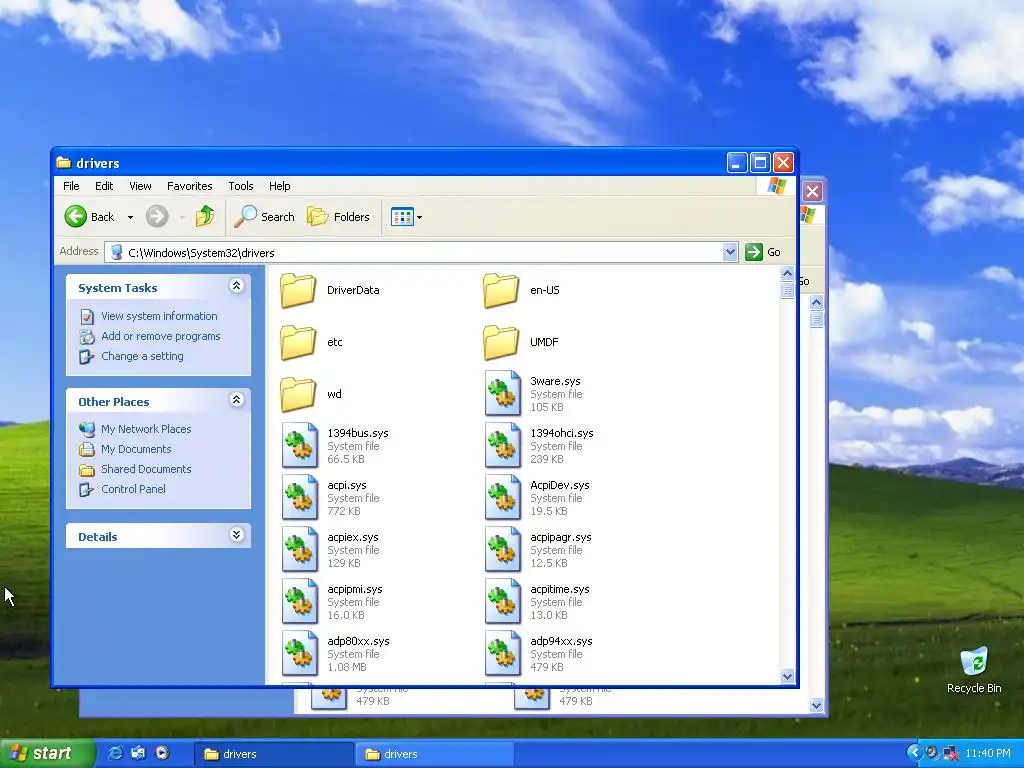Close the background drivers window
Screen dimensions: 1024x768
click(x=812, y=191)
